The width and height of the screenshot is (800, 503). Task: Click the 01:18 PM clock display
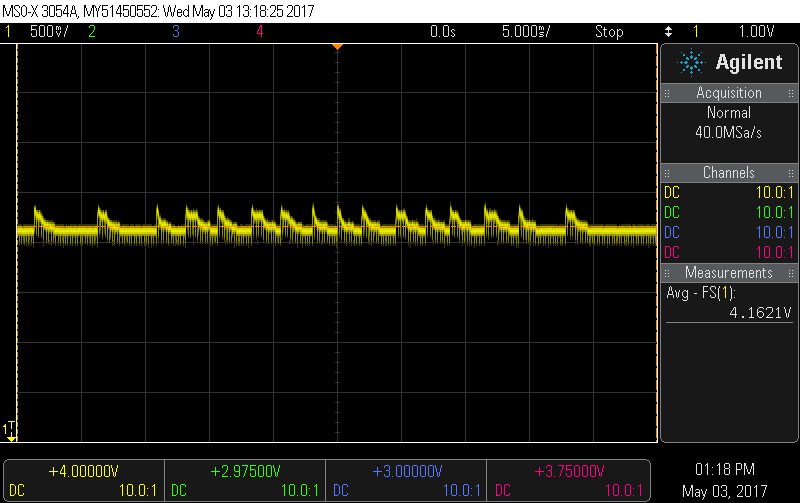(724, 469)
